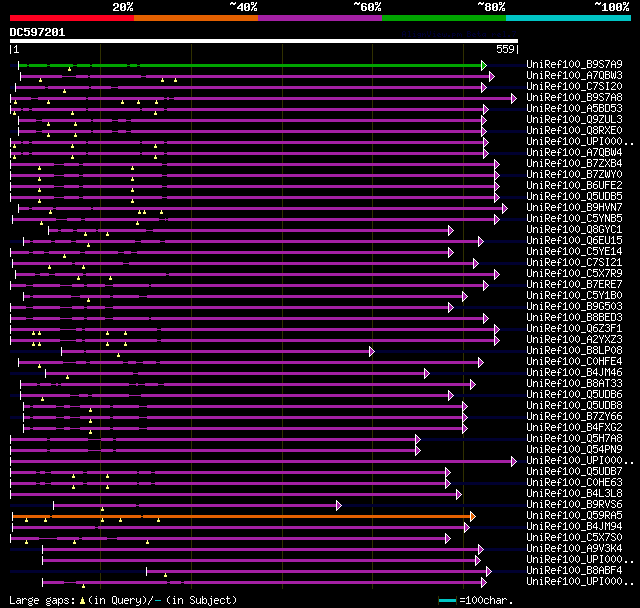
Task: Open the UniRef100_B9S7A9 hit label
Action: (574, 64)
